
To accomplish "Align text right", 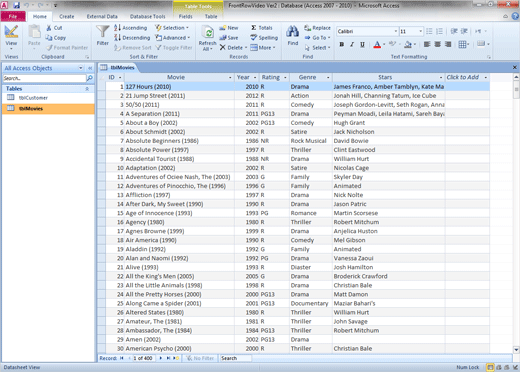I will point(448,44).
